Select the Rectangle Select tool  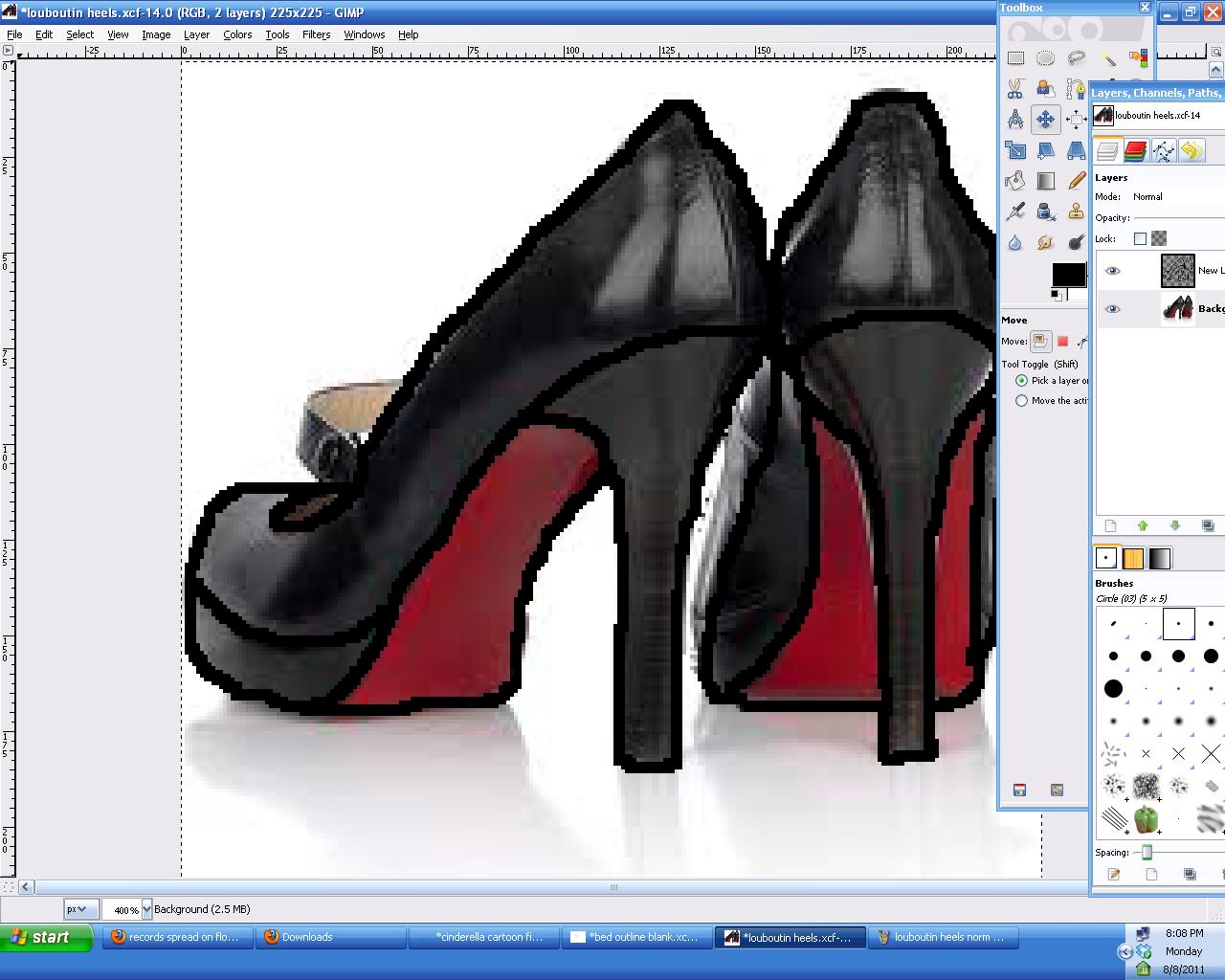pos(1016,58)
